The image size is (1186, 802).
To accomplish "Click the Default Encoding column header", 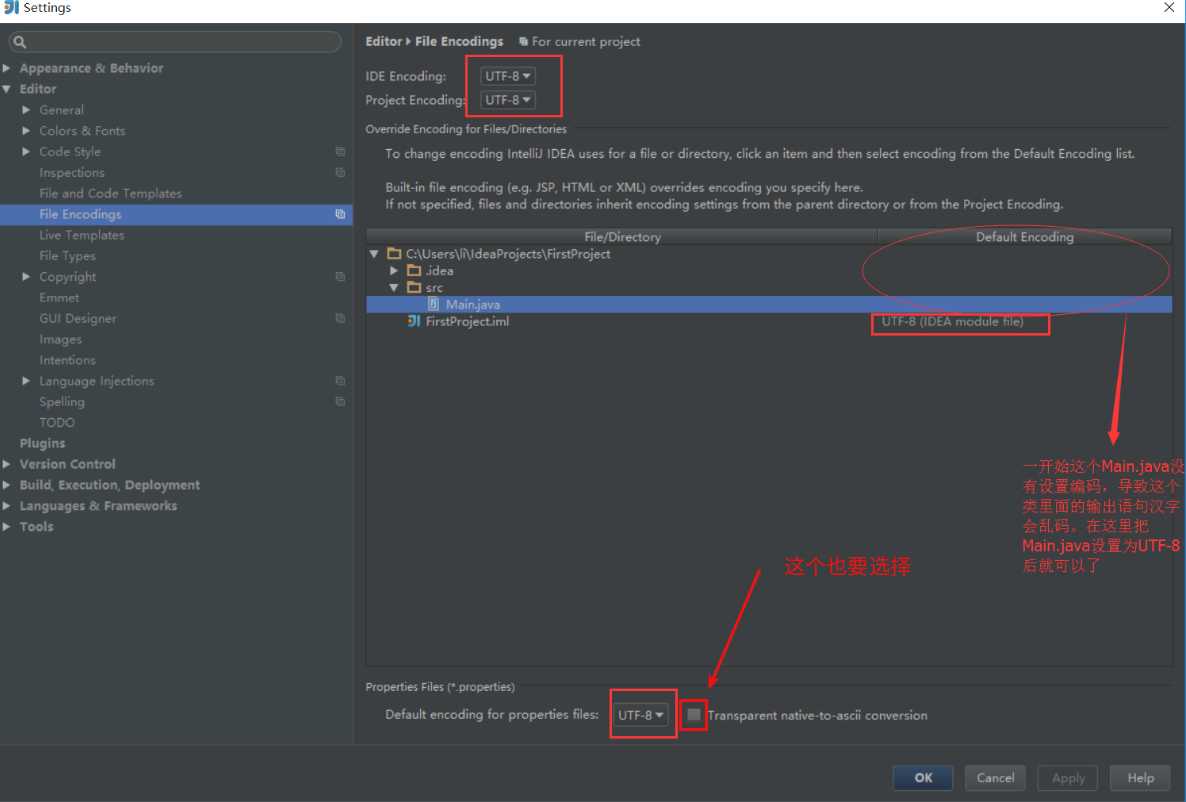I will click(1025, 237).
